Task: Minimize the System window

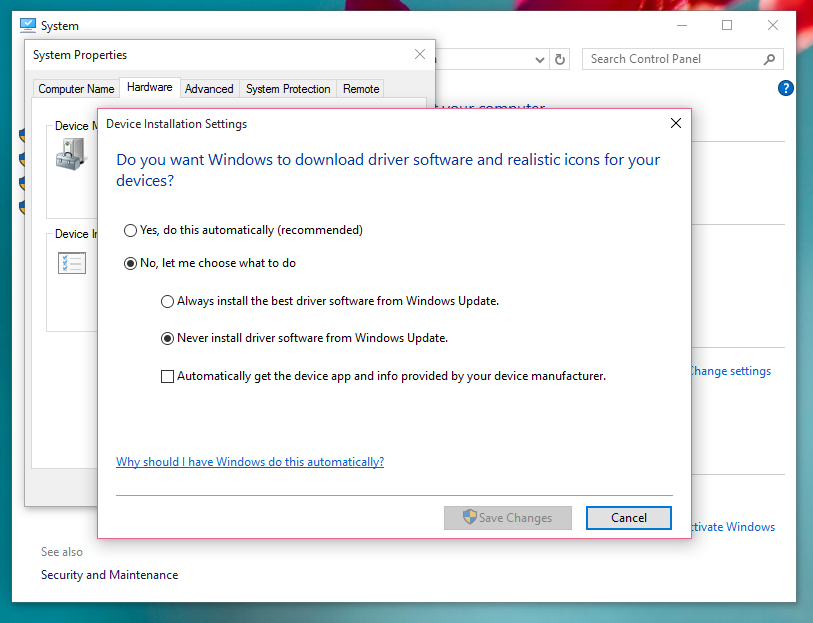Action: point(682,25)
